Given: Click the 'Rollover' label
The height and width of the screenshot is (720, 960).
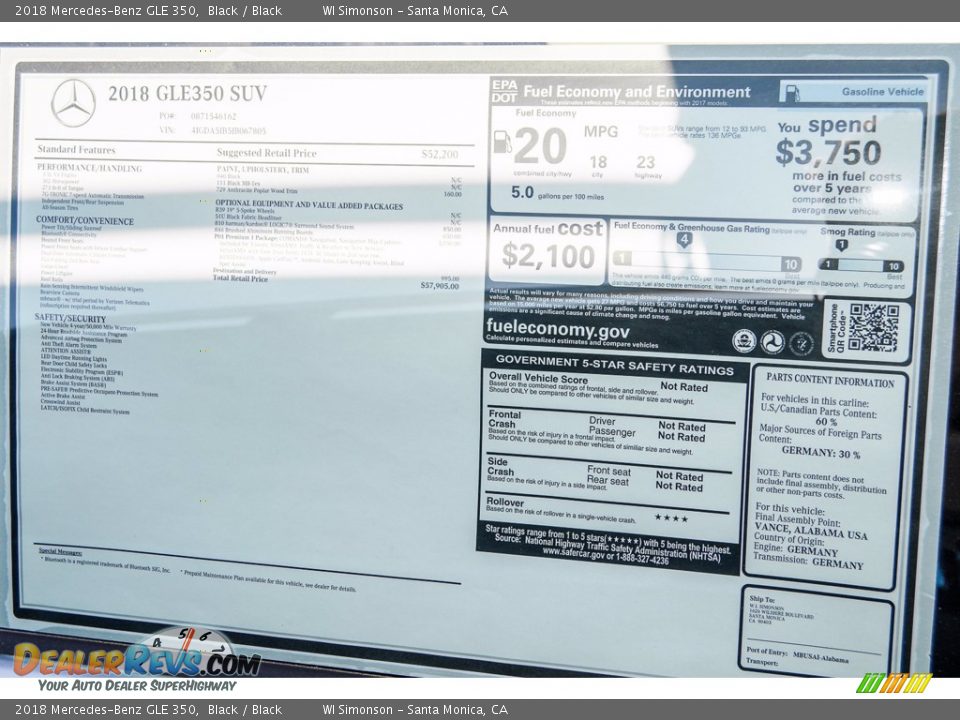Looking at the screenshot, I should click(504, 502).
